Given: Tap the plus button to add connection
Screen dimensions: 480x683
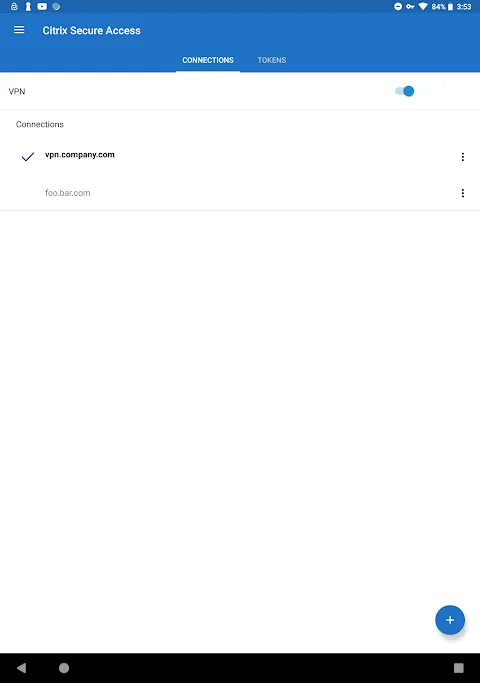Looking at the screenshot, I should (450, 620).
